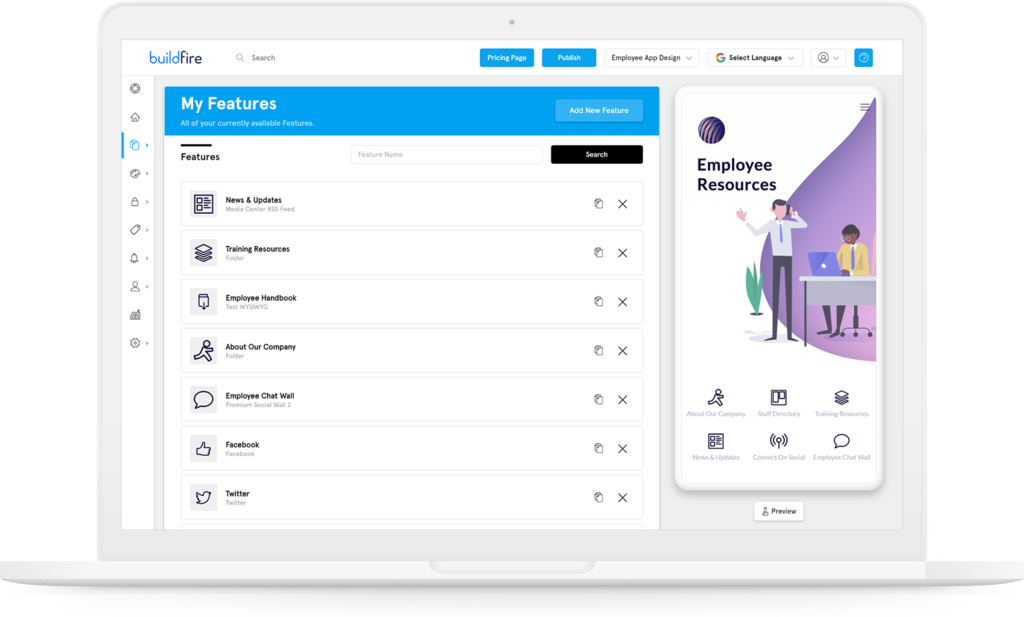
Task: Switch to the Features tab
Action: 199,157
